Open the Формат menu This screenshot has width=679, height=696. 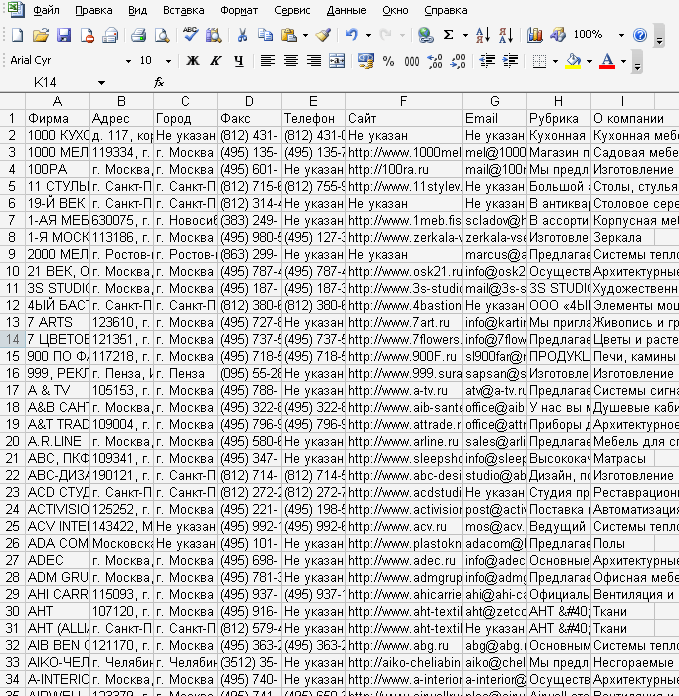[239, 10]
